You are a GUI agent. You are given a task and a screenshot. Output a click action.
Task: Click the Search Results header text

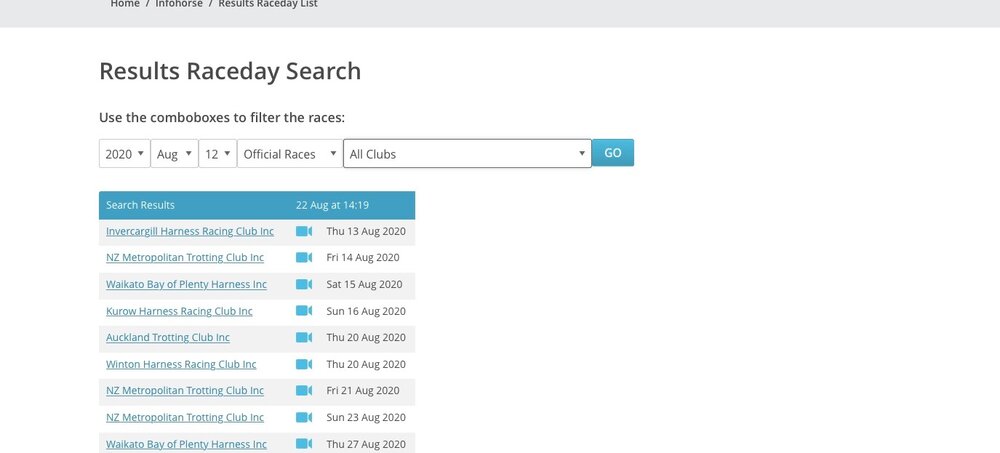pyautogui.click(x=140, y=205)
